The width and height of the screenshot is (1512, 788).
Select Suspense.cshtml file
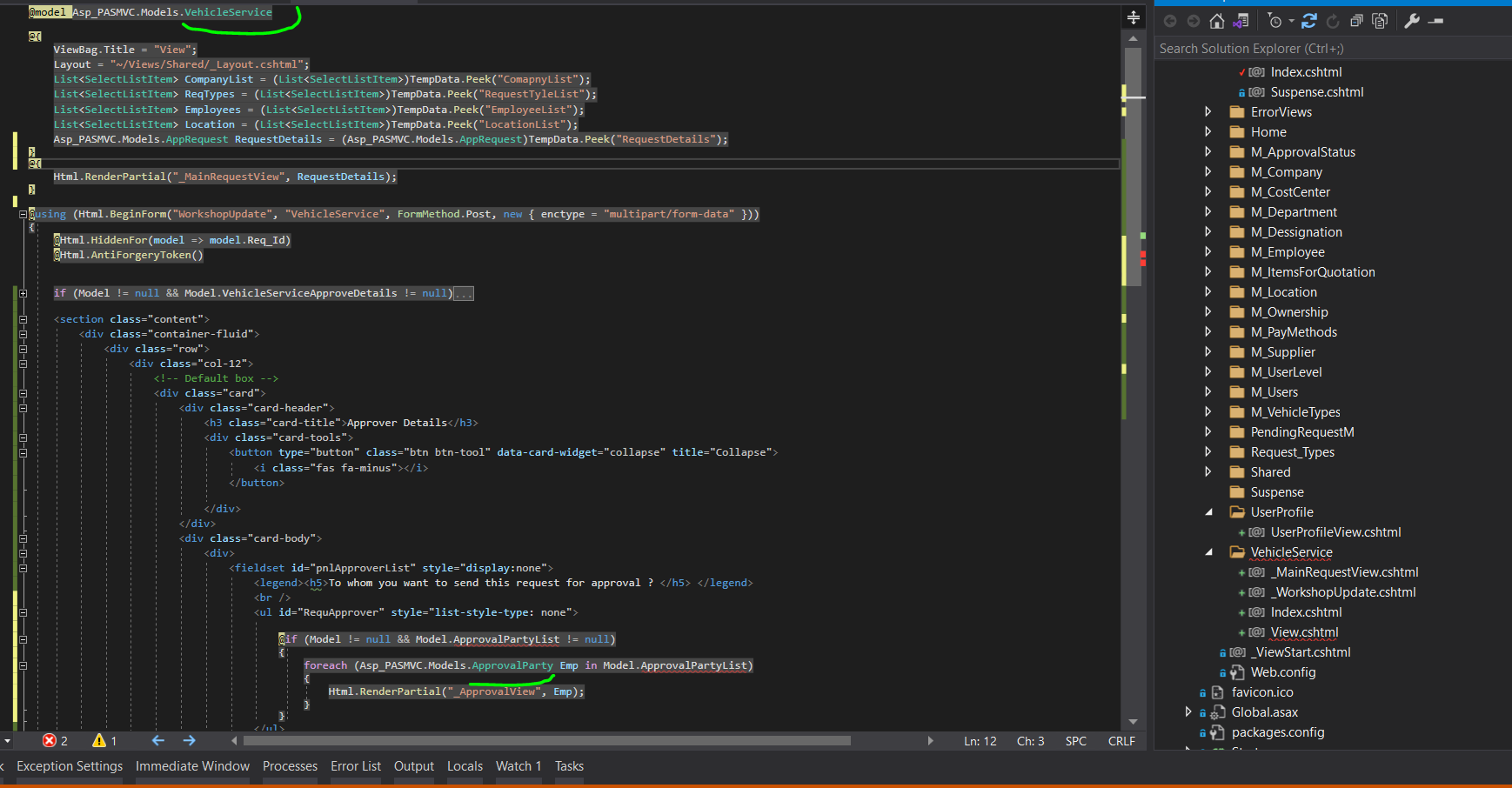1317,92
